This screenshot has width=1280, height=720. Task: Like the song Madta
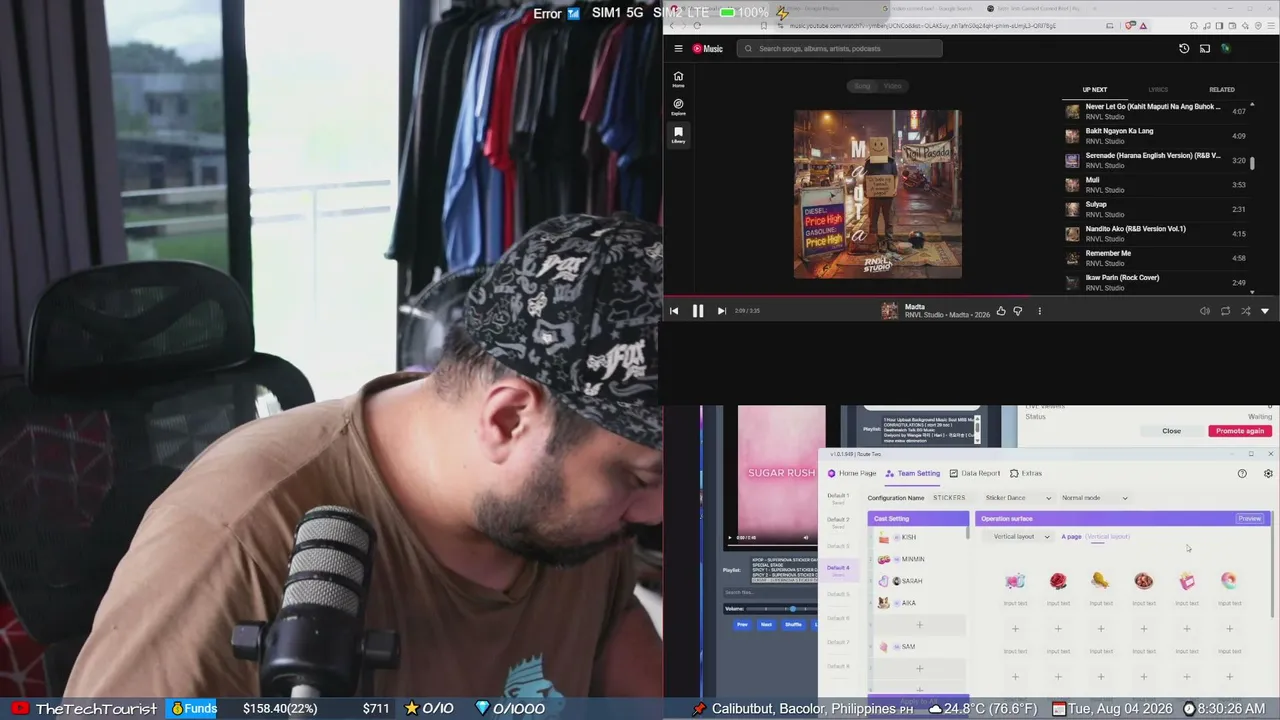1001,311
